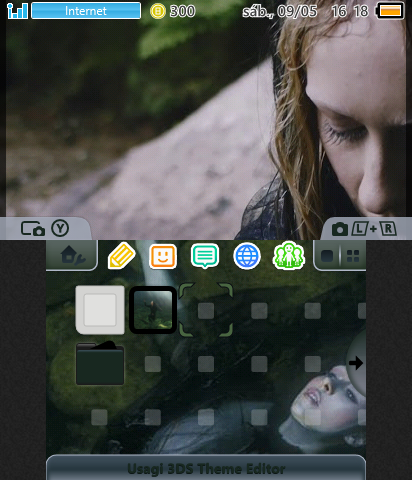This screenshot has height=480, width=412.
Task: Click the Usagi 3DS Theme Editor title
Action: click(206, 469)
